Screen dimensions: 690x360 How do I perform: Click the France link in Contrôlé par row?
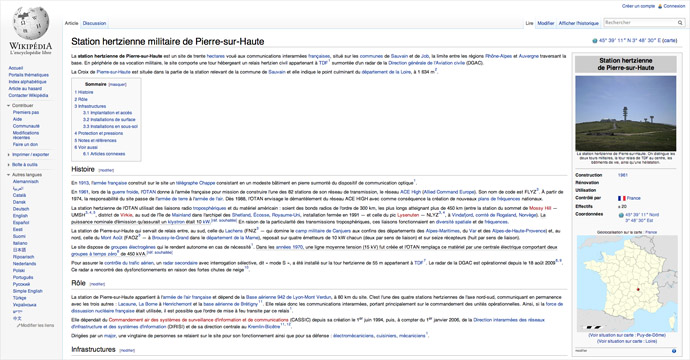(634, 198)
